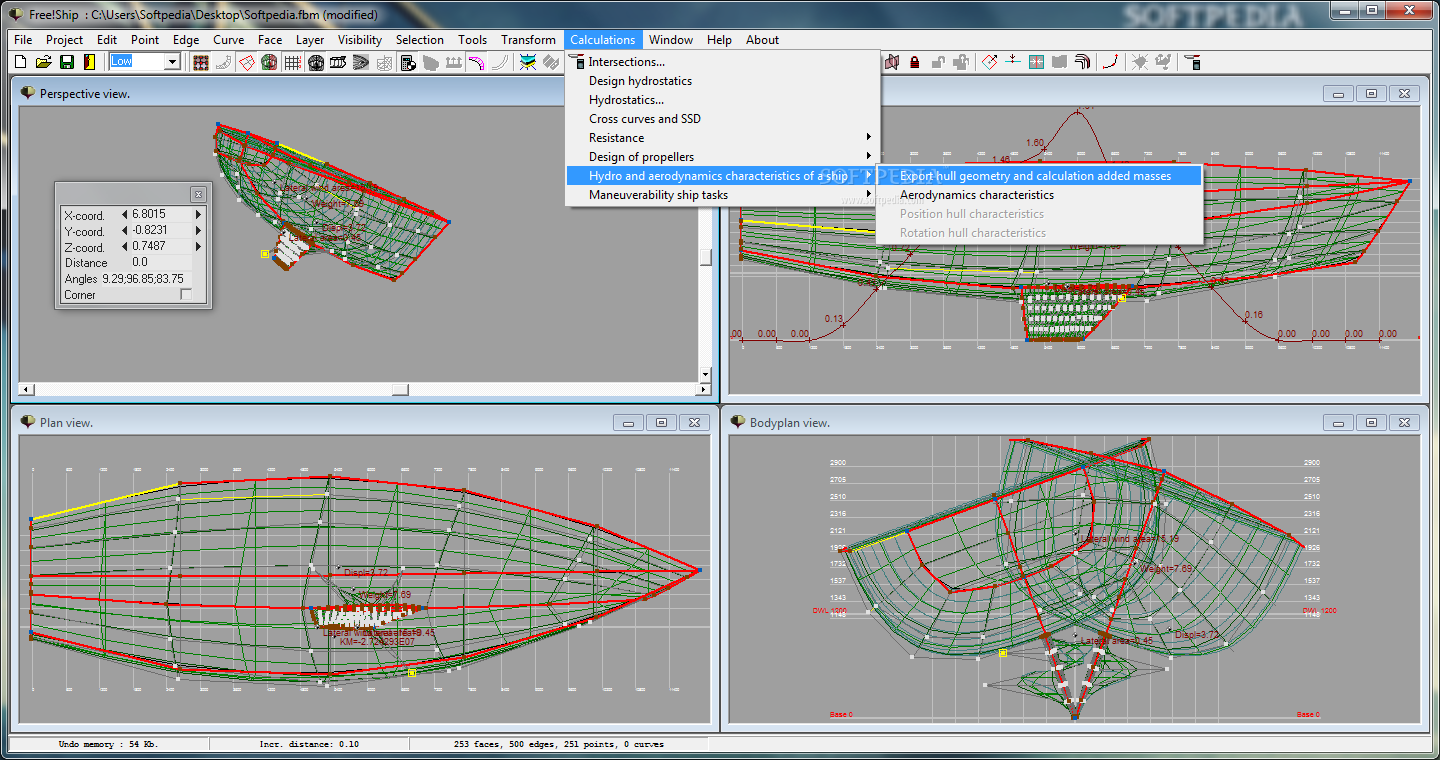Open the About menu
The image size is (1440, 760).
762,40
